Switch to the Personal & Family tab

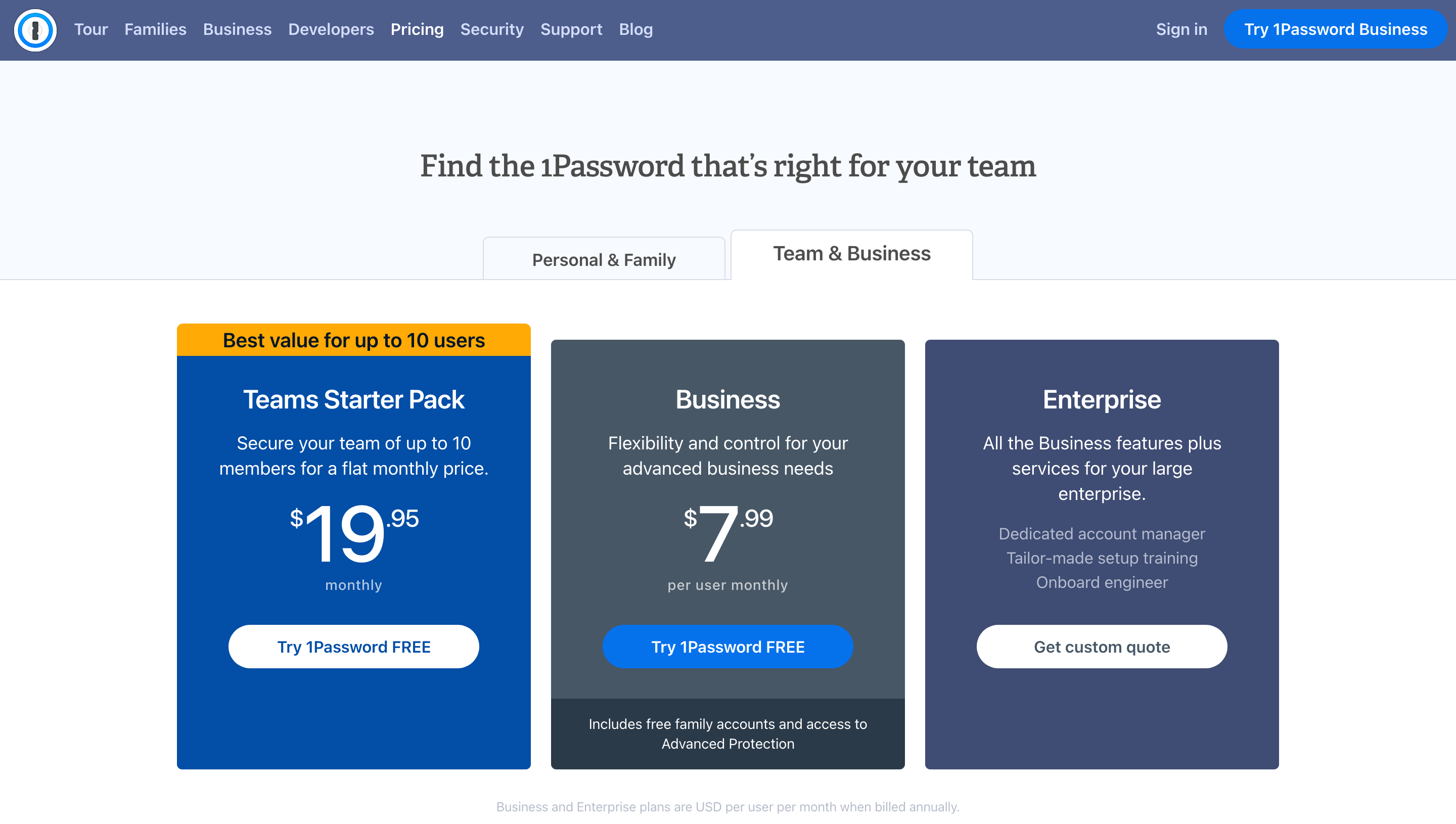coord(603,259)
